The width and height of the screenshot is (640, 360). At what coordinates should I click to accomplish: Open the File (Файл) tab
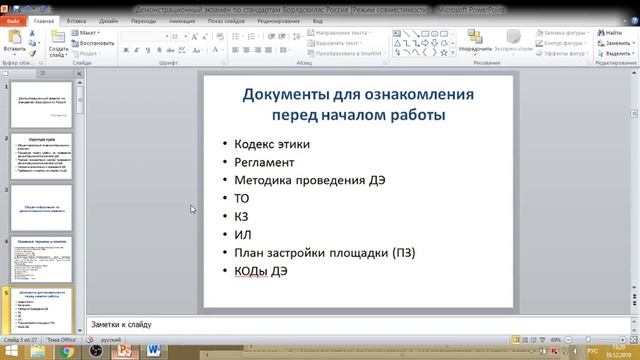click(13, 21)
